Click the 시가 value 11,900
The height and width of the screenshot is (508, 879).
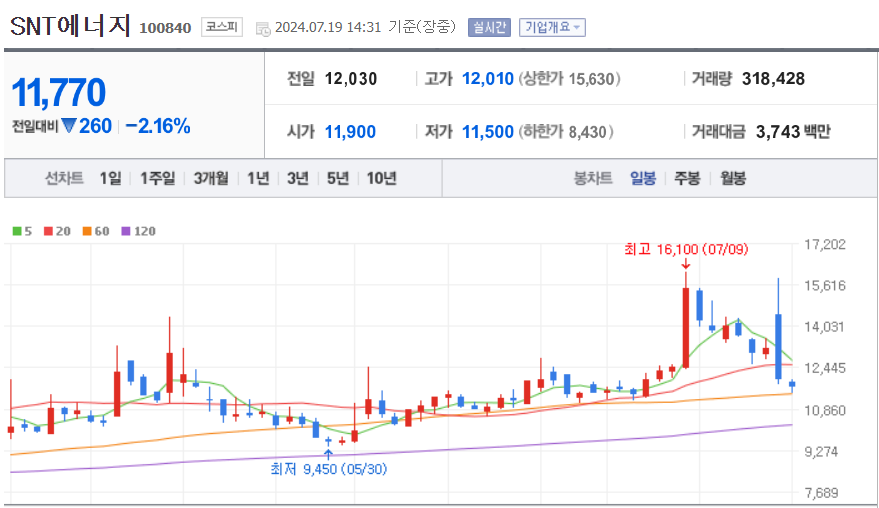[x=350, y=132]
